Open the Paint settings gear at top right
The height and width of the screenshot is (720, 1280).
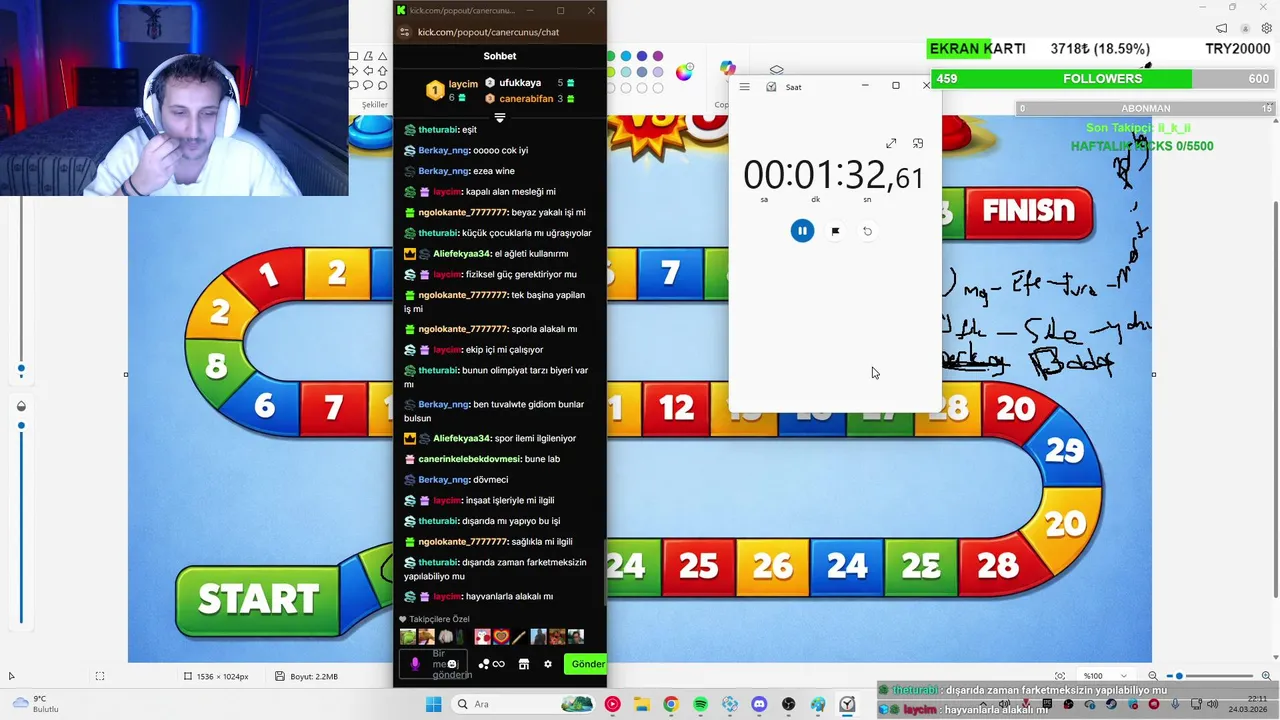pyautogui.click(x=1267, y=29)
